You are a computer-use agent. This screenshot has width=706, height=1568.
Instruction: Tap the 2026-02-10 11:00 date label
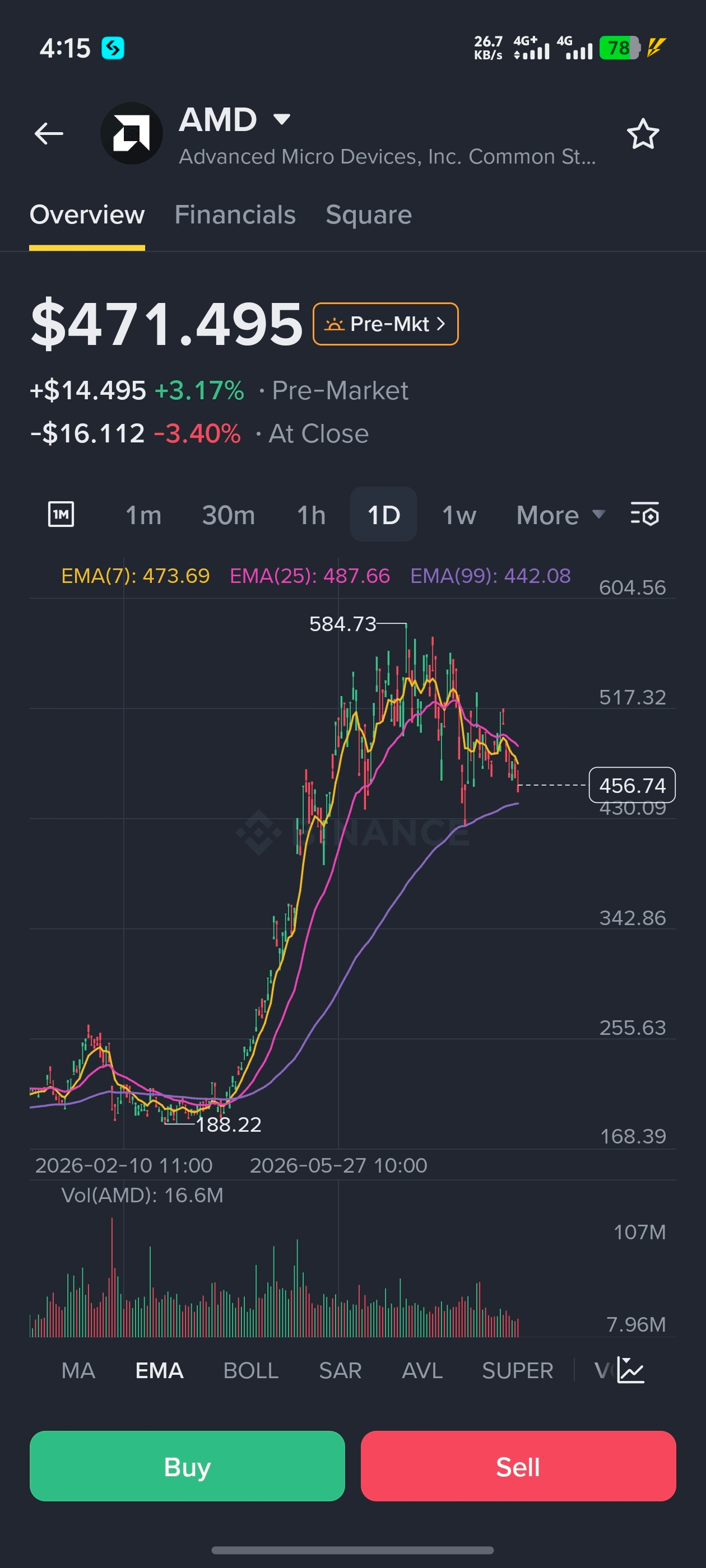pyautogui.click(x=124, y=1165)
